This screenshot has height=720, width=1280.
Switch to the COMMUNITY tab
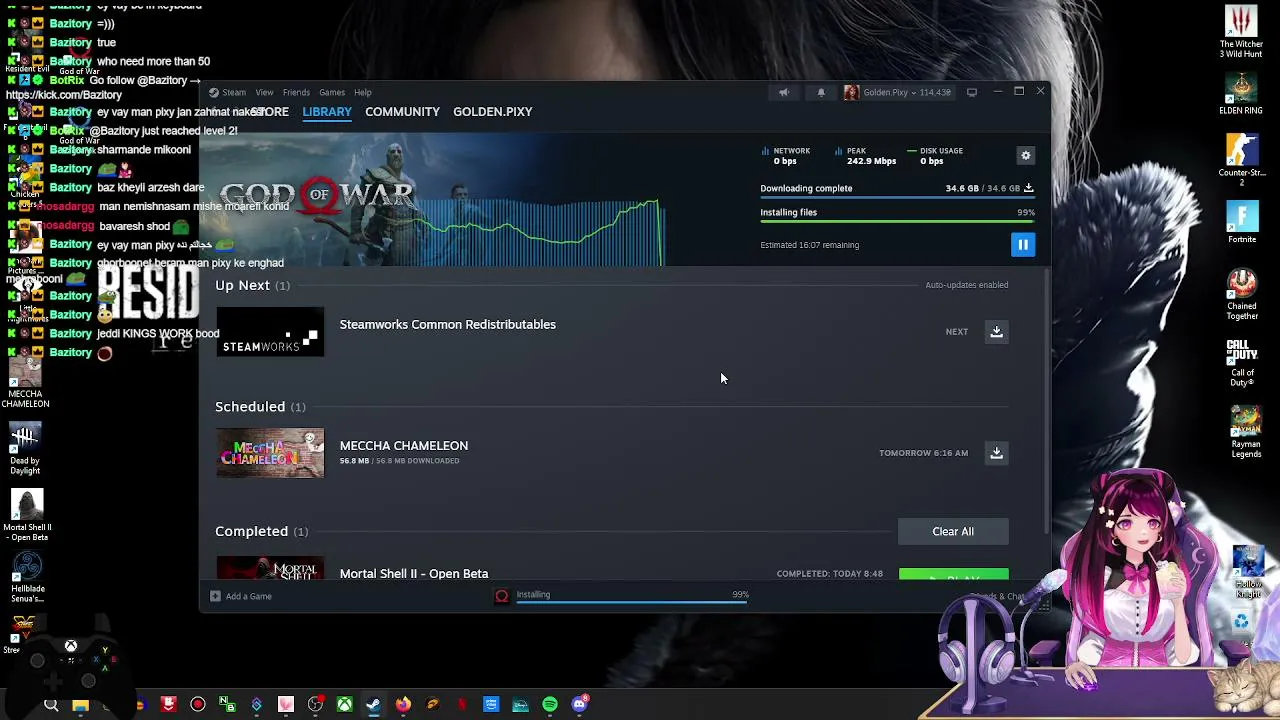pos(402,112)
